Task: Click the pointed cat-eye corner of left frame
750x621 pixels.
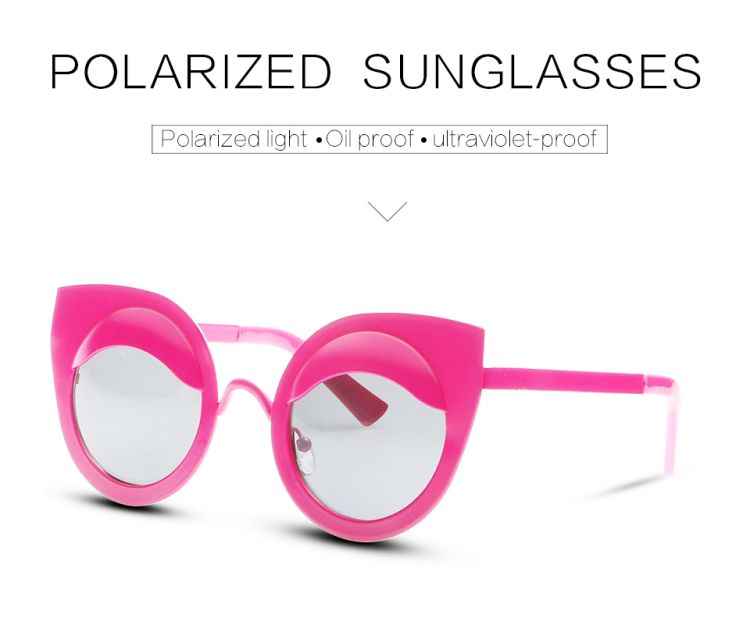Action: tap(67, 297)
